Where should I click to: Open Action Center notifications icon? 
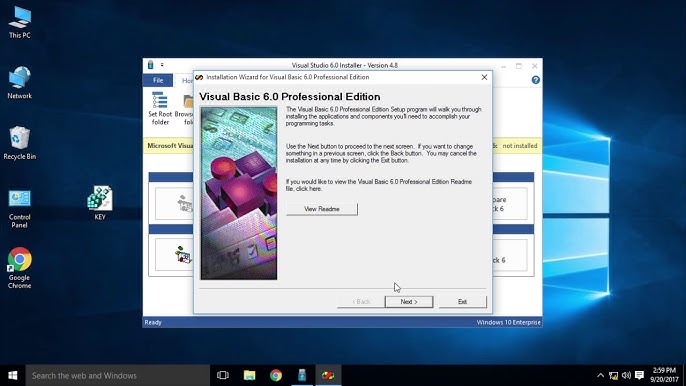coord(639,375)
